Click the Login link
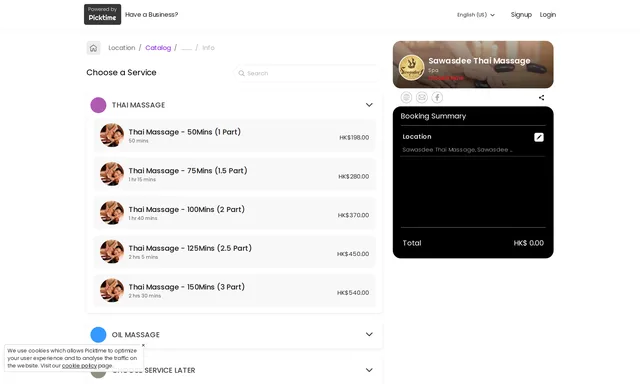640x384 pixels. 548,15
